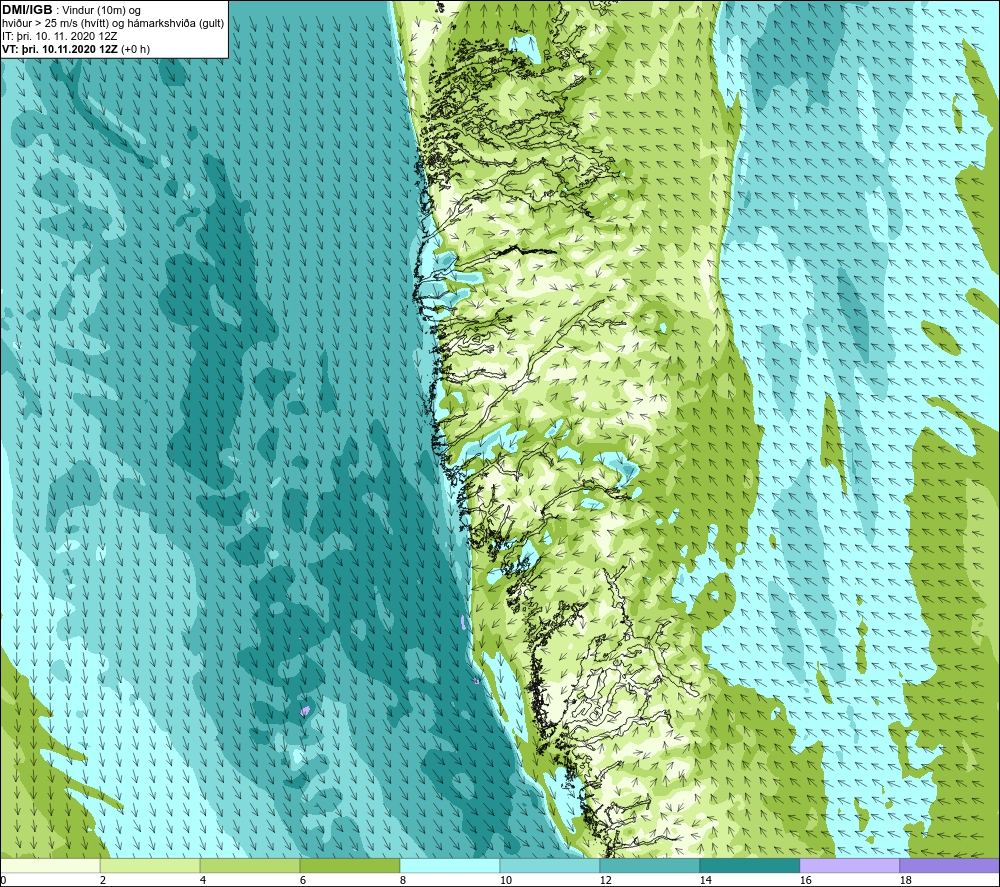
Task: Click the 14–16 m/s dark teal swatch
Action: click(749, 865)
